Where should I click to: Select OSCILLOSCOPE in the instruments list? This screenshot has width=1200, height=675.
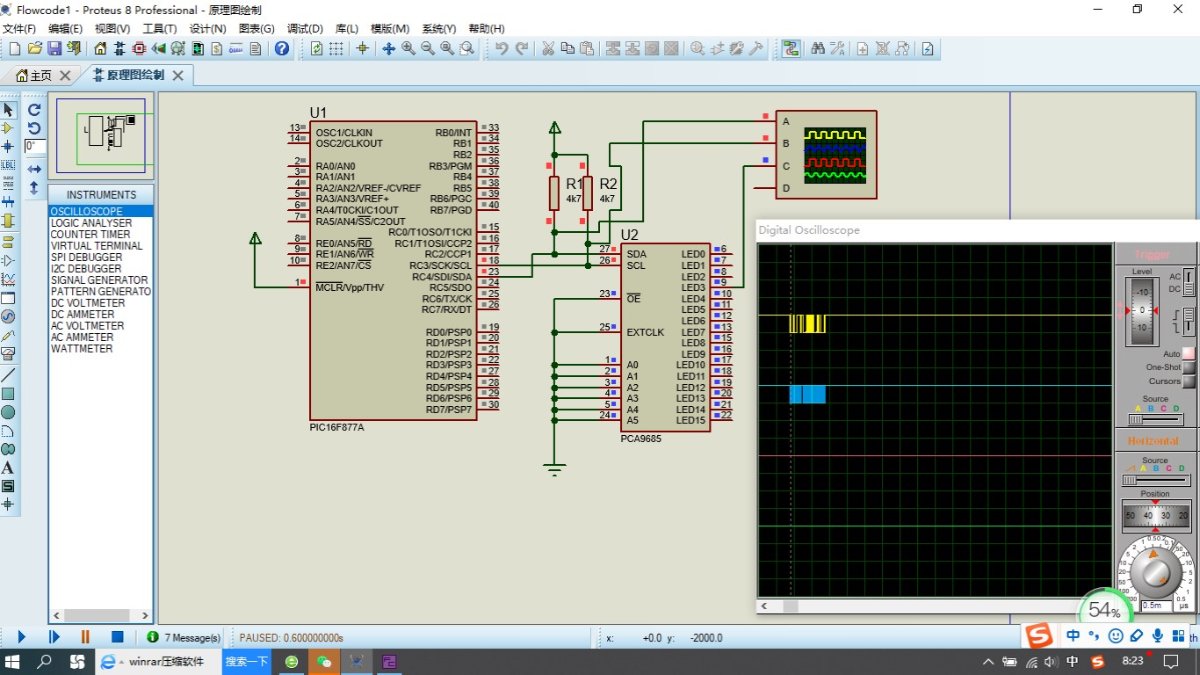point(100,211)
